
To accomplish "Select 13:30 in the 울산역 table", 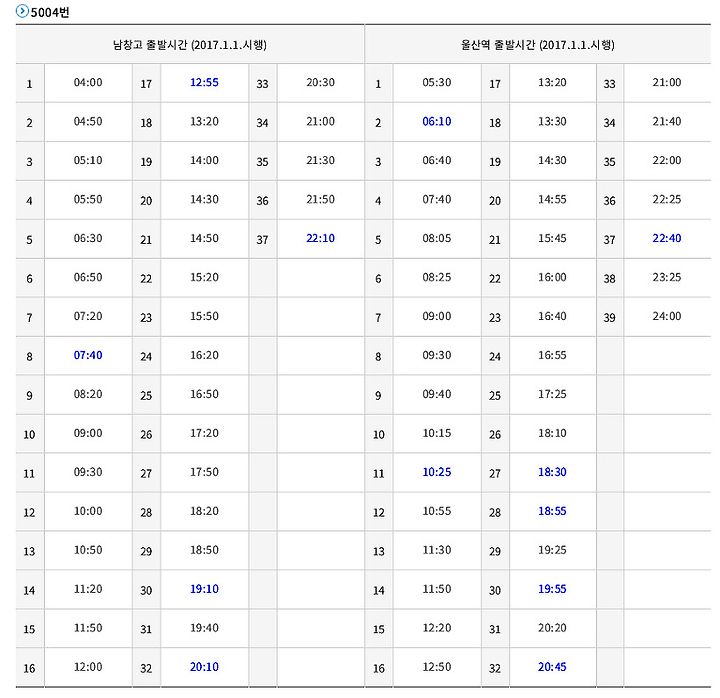I will pyautogui.click(x=552, y=122).
